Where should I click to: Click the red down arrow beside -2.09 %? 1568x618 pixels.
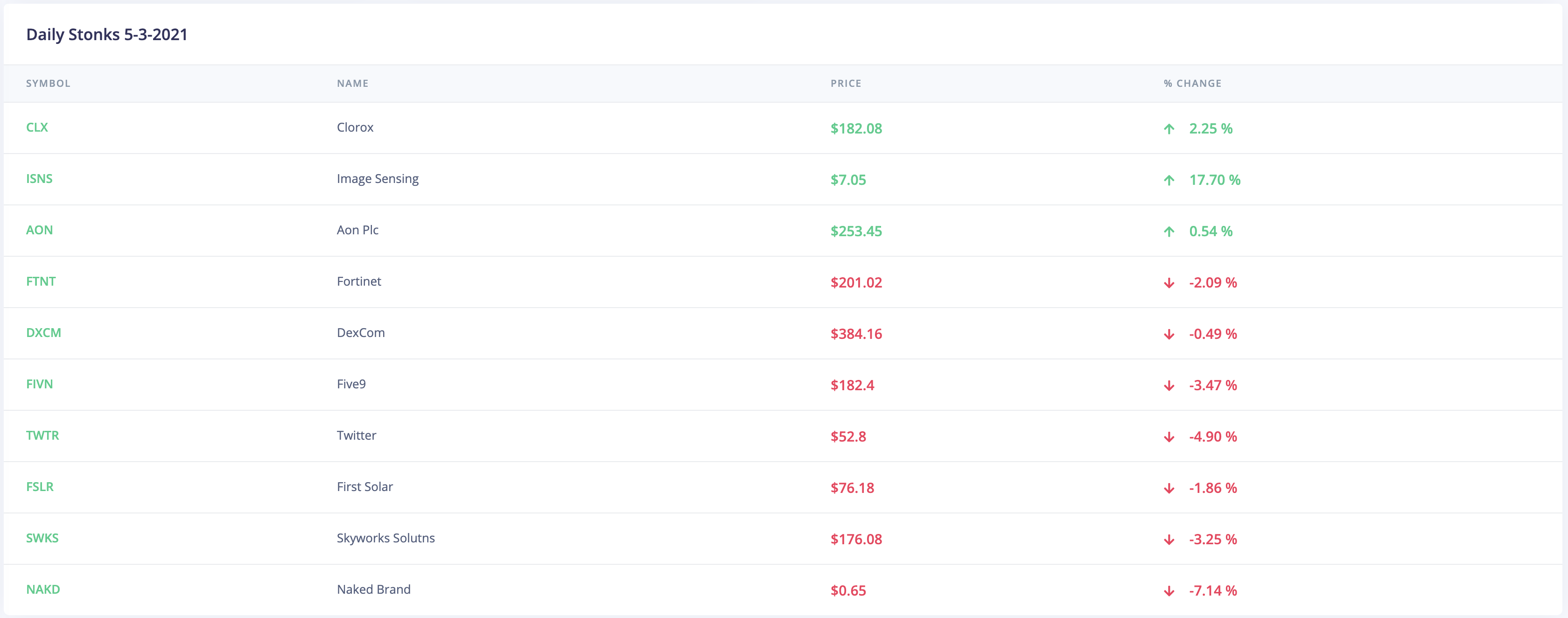pos(1169,283)
